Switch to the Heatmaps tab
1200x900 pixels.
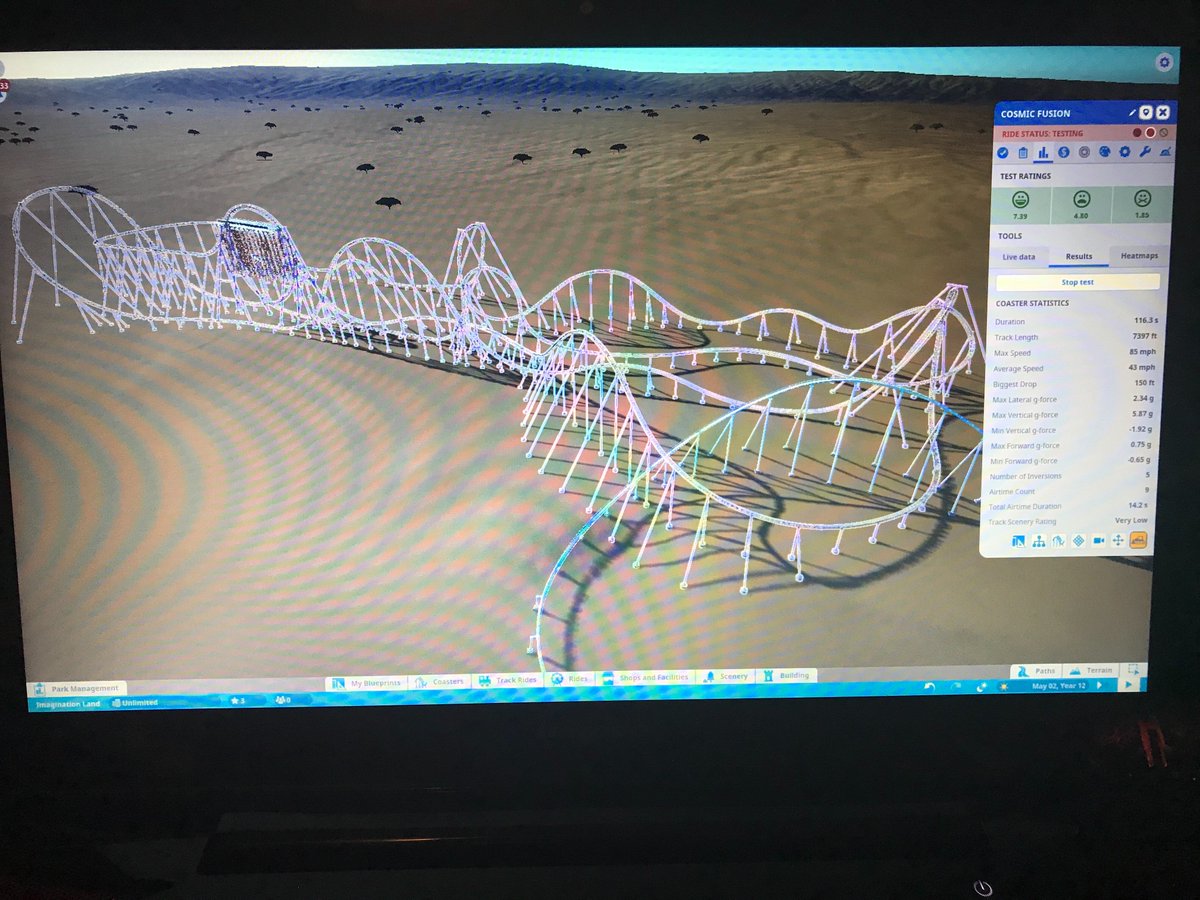(x=1140, y=256)
